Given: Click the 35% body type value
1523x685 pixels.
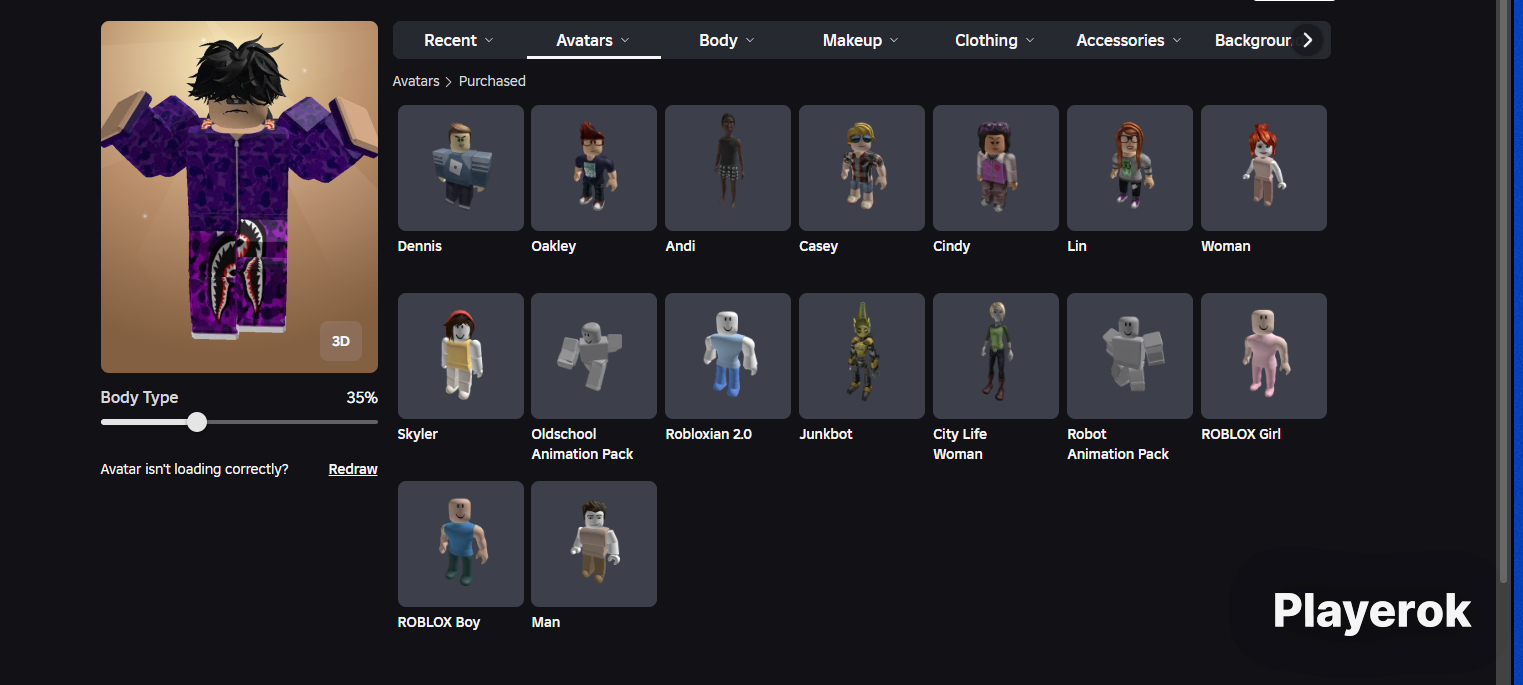Looking at the screenshot, I should tap(362, 398).
